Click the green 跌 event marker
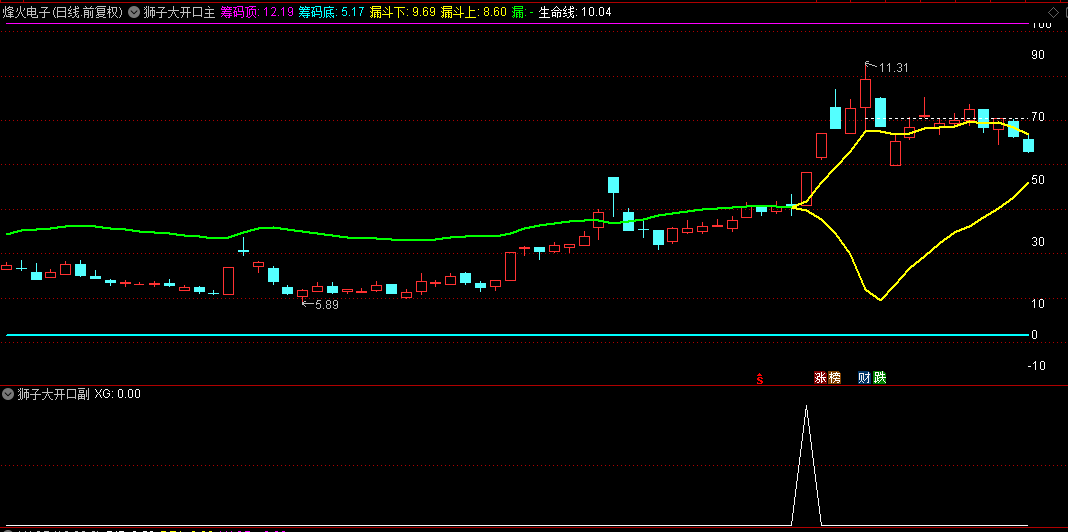Image resolution: width=1068 pixels, height=532 pixels. pyautogui.click(x=879, y=378)
